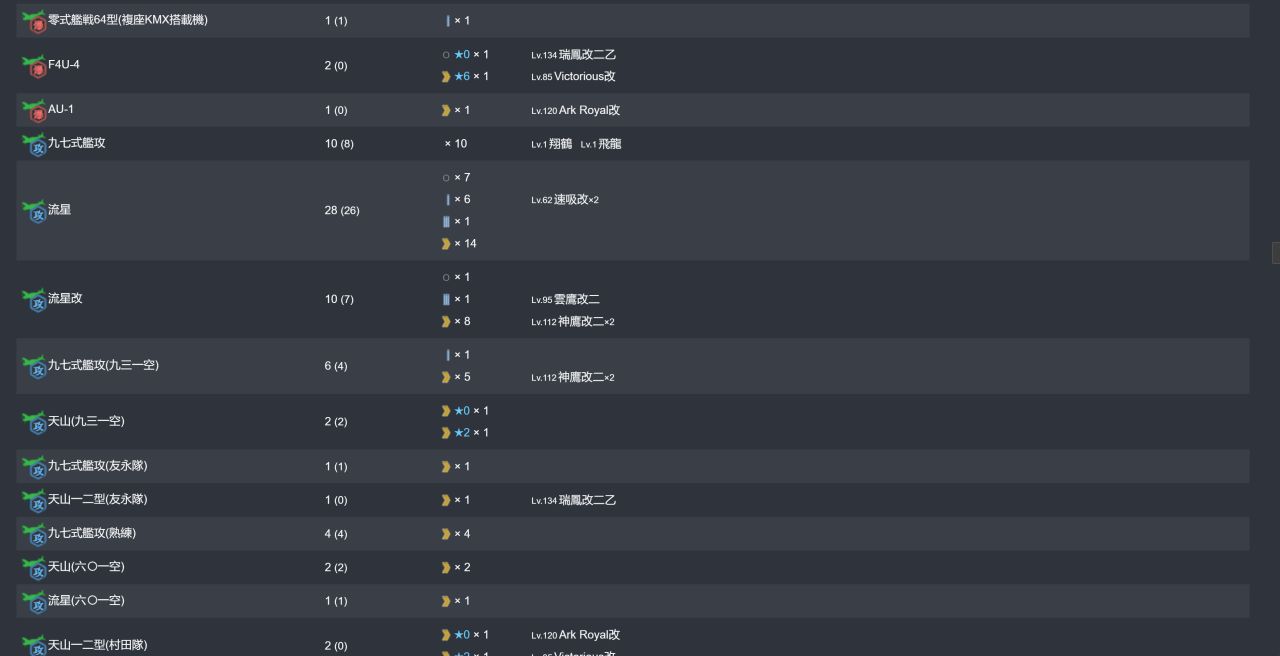1280x656 pixels.
Task: Click the gold chevron proficiency × 14 for 流星
Action: click(459, 244)
